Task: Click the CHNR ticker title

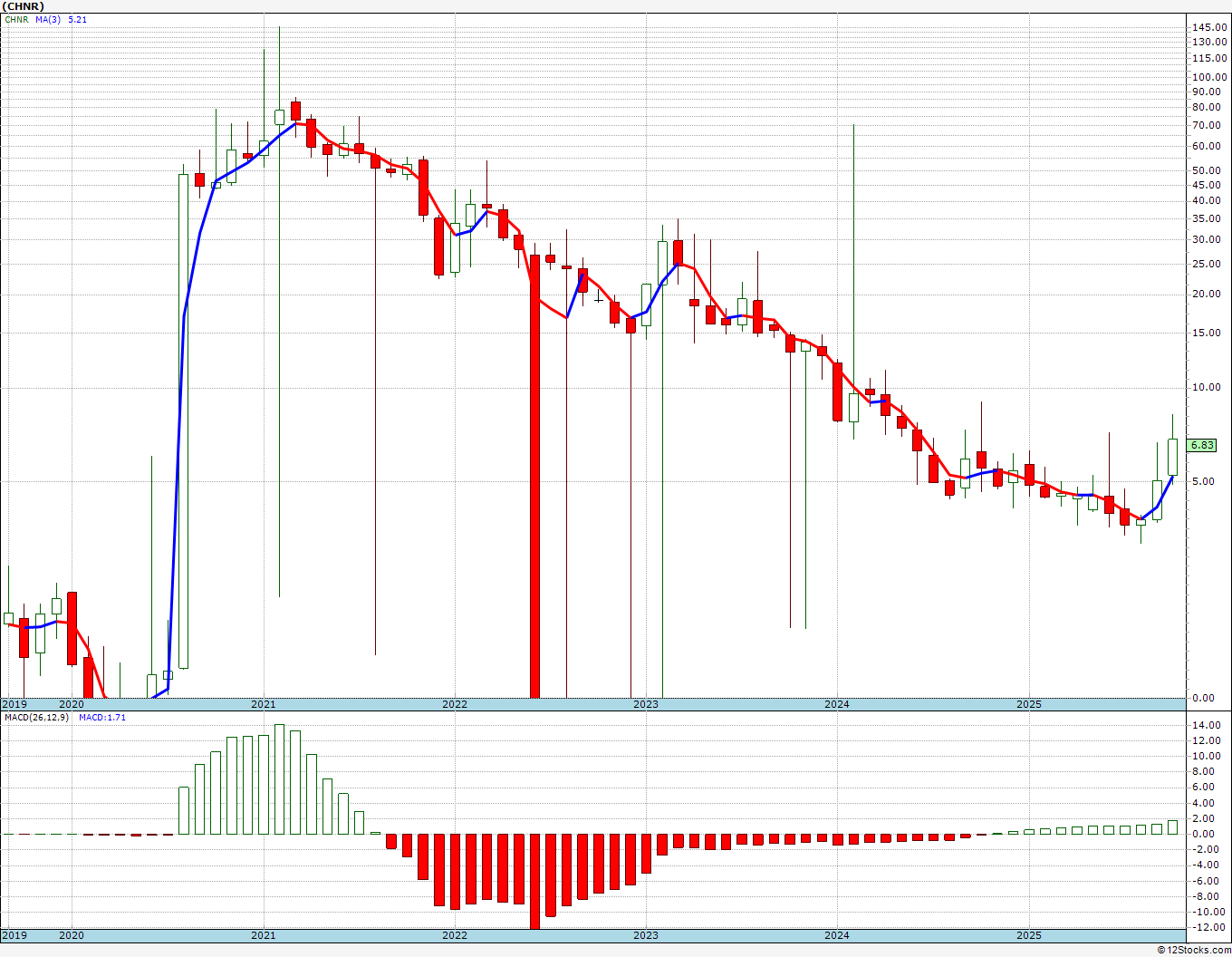Action: click(x=23, y=6)
